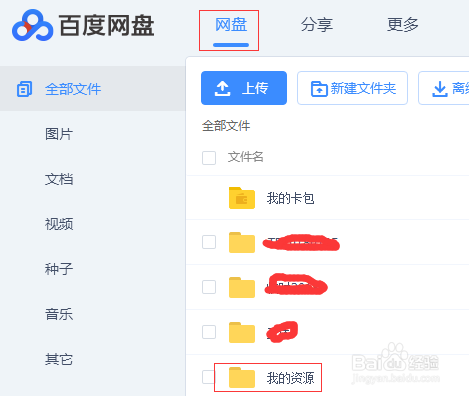Click the offline download arrow icon
Image resolution: width=469 pixels, height=396 pixels.
440,89
